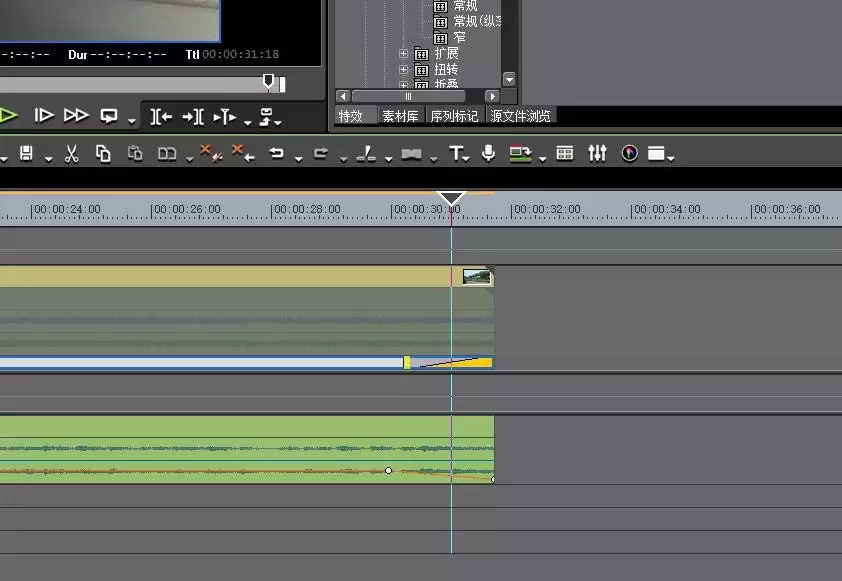Viewport: 842px width, 581px height.
Task: Expand the 扭转 folder in effects tree
Action: point(403,69)
